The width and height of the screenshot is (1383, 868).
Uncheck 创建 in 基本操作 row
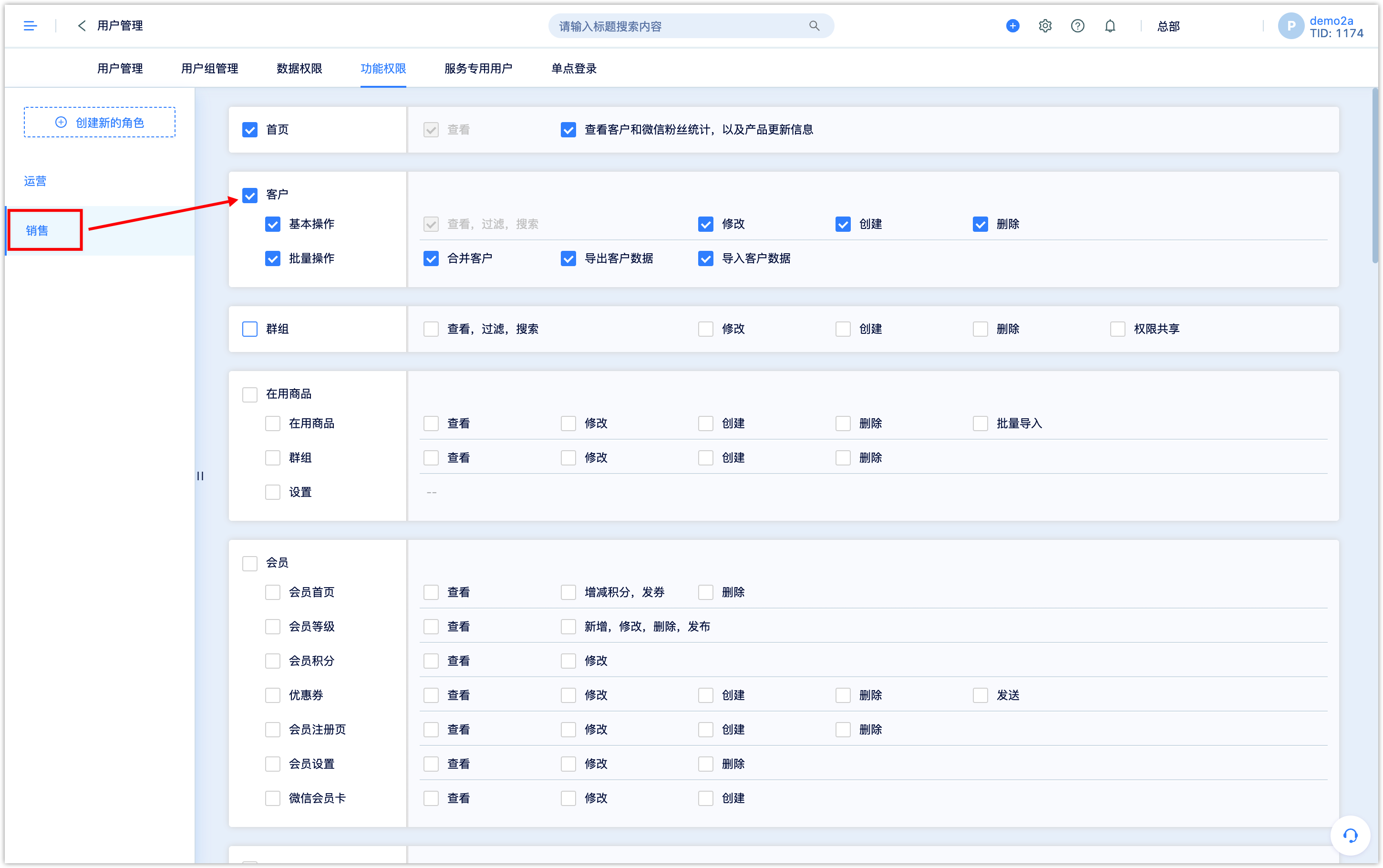click(x=842, y=224)
